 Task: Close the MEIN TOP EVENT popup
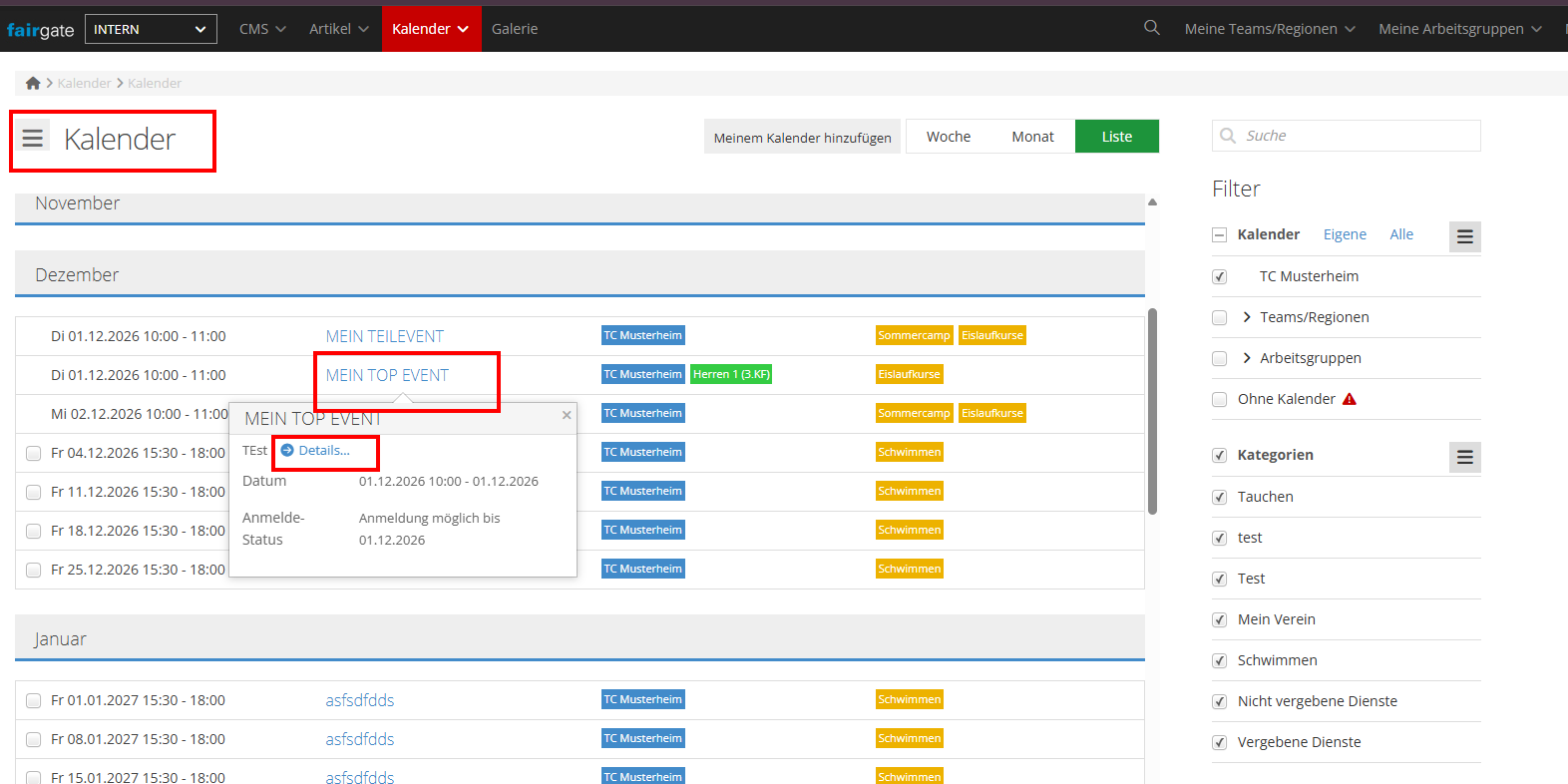click(x=567, y=415)
